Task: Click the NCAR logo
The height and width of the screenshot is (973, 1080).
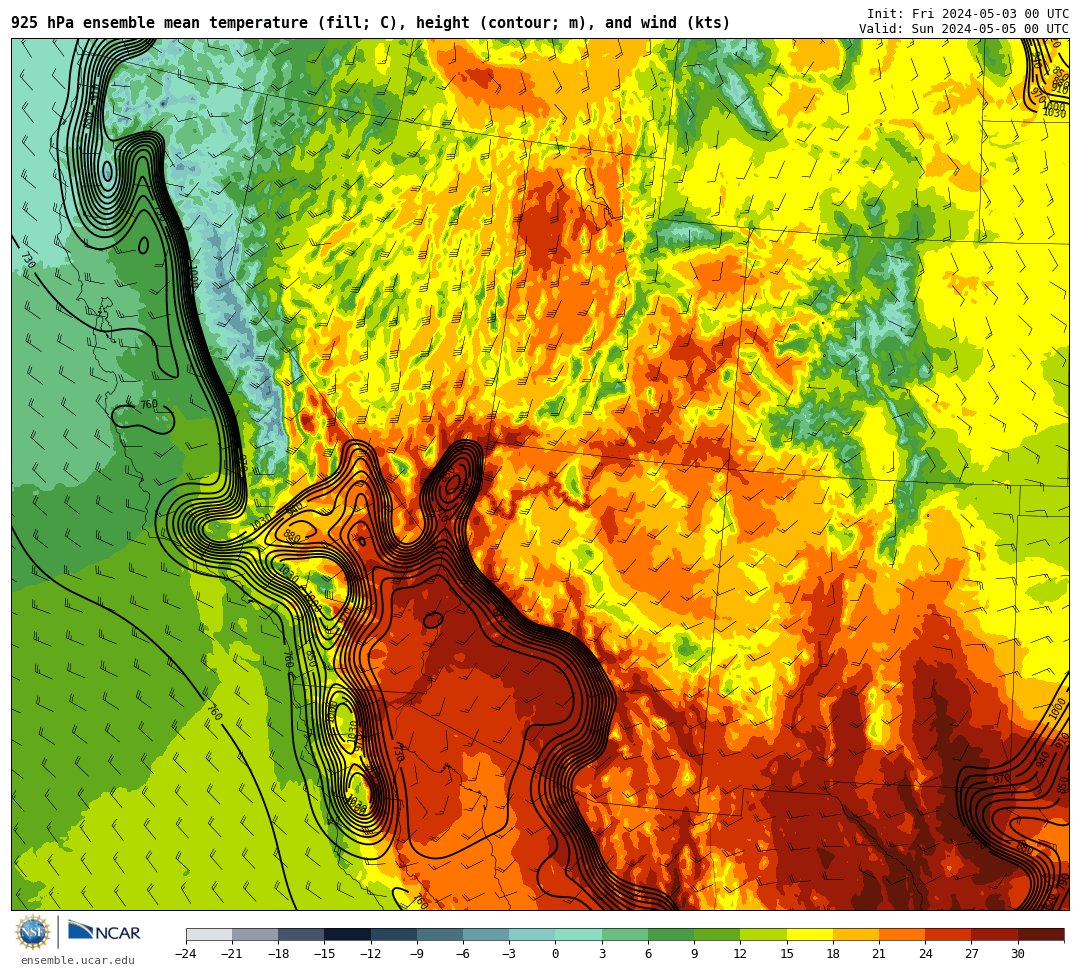Action: tap(104, 932)
